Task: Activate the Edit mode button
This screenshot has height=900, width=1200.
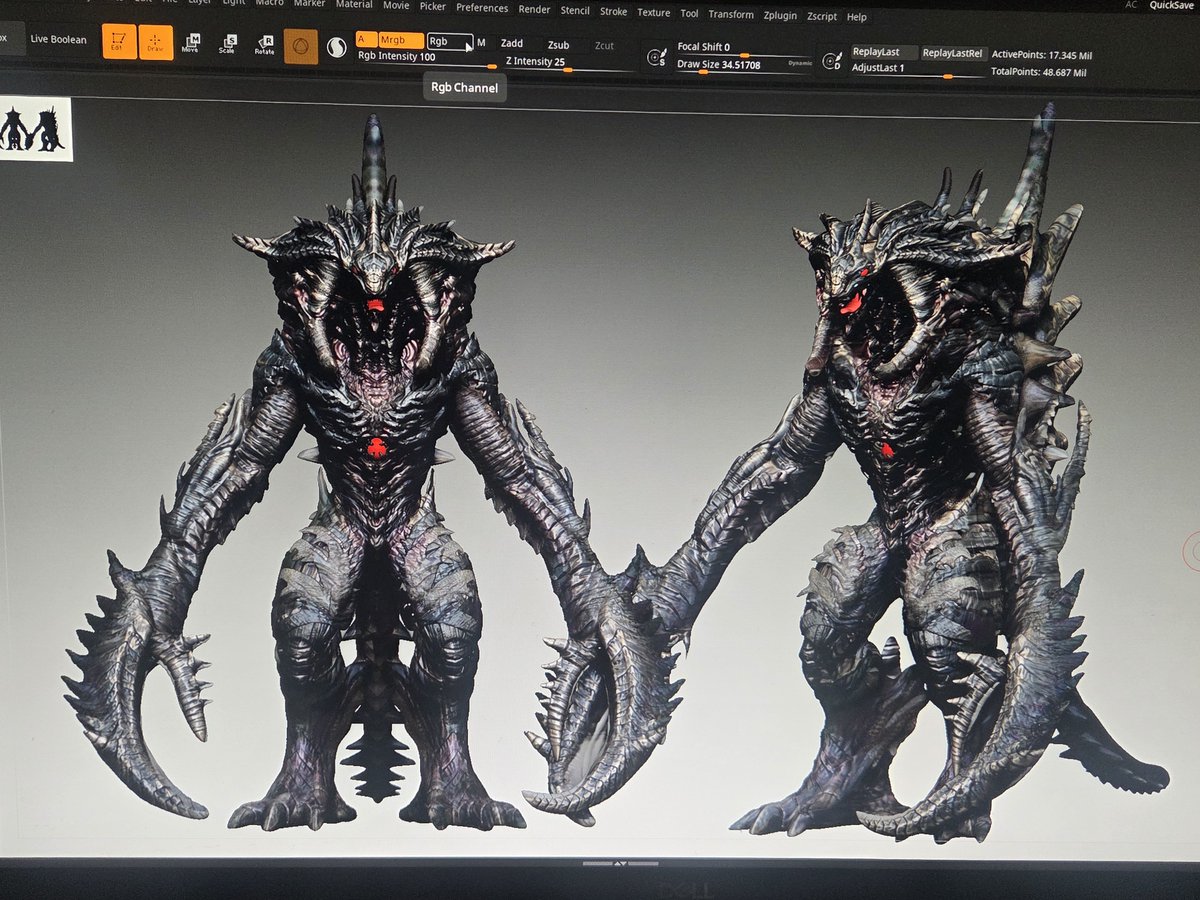Action: (x=119, y=42)
